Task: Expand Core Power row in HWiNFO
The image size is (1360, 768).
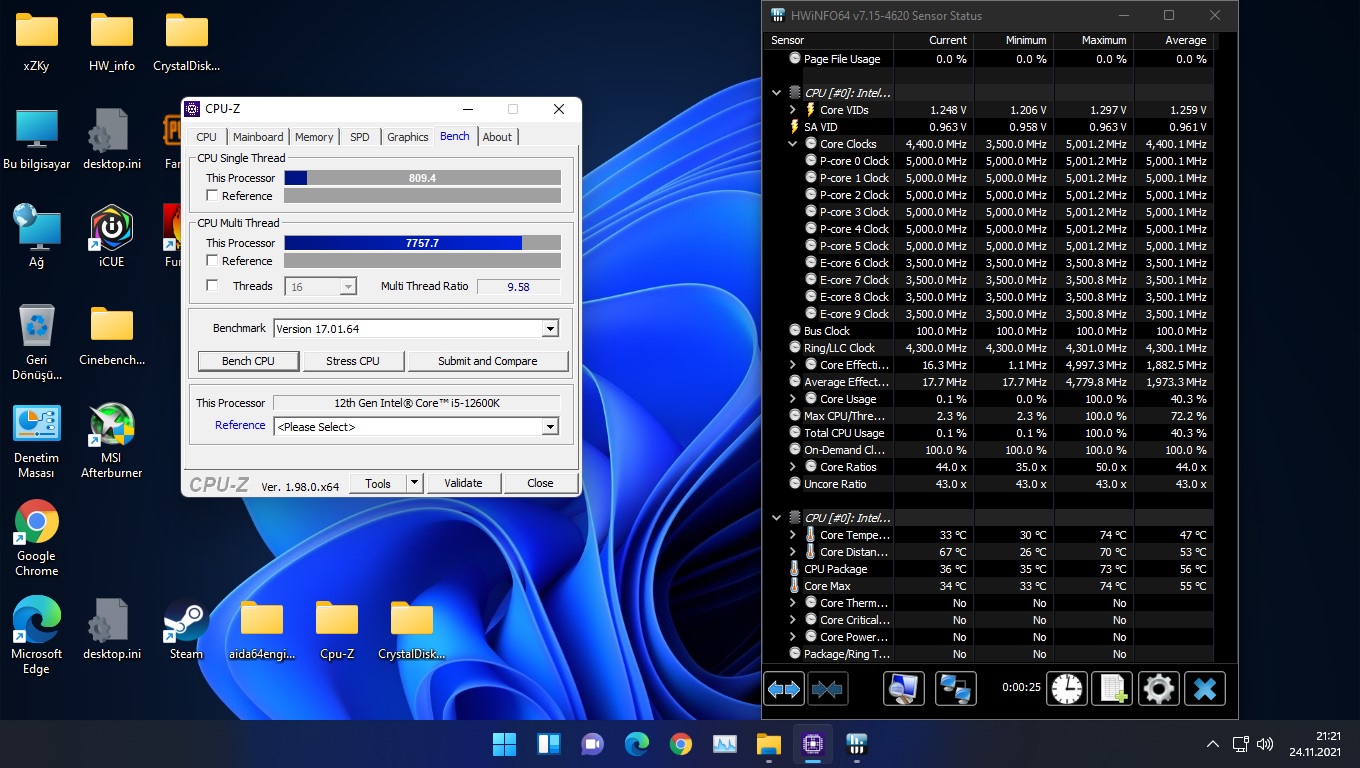Action: (793, 637)
